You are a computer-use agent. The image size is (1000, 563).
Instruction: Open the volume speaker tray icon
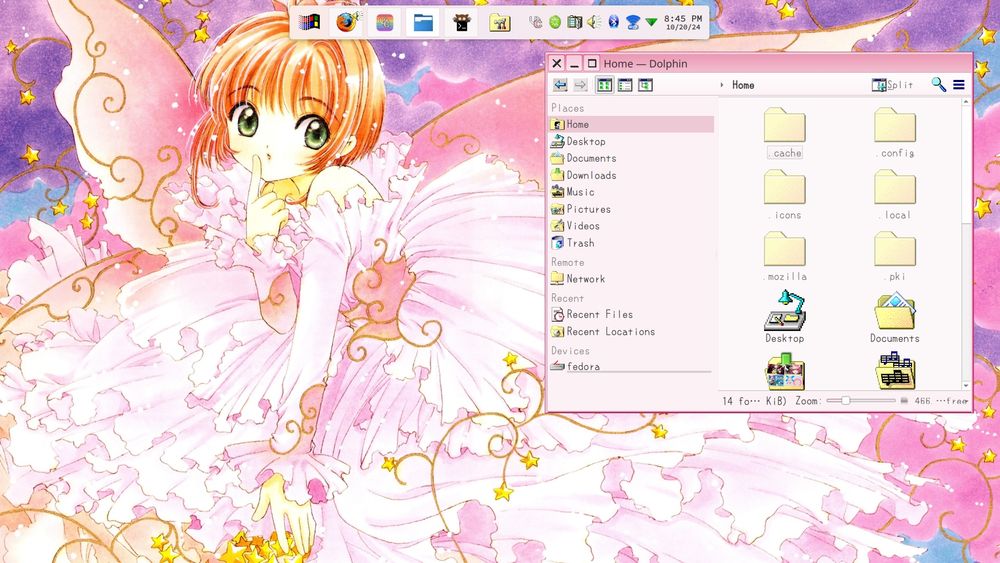coord(594,22)
